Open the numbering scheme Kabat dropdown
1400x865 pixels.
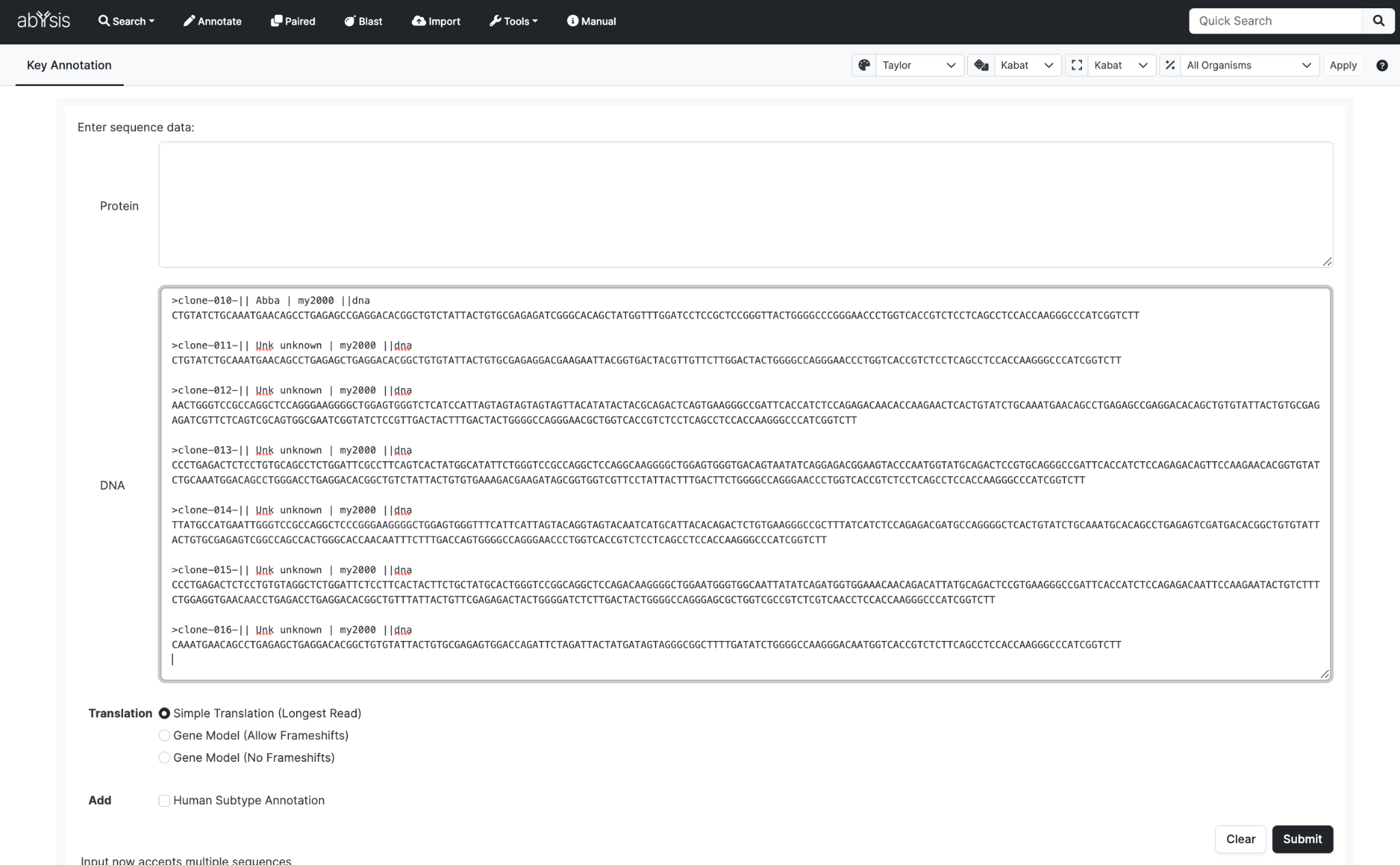[x=1027, y=65]
